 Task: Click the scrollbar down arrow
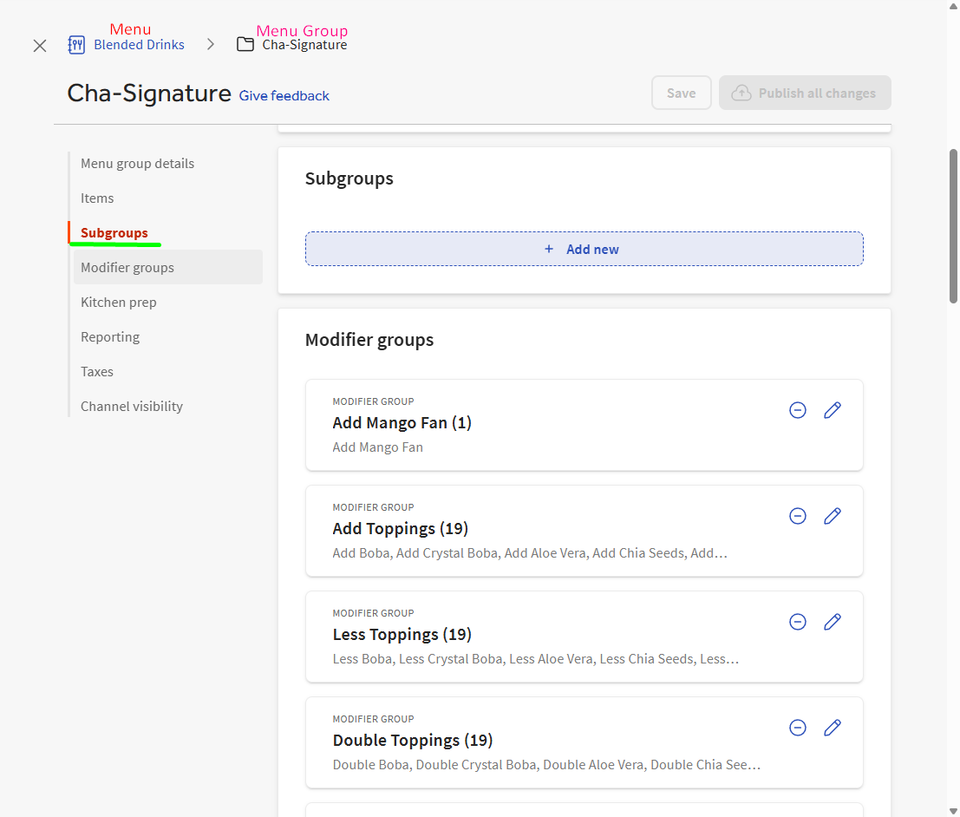click(953, 811)
